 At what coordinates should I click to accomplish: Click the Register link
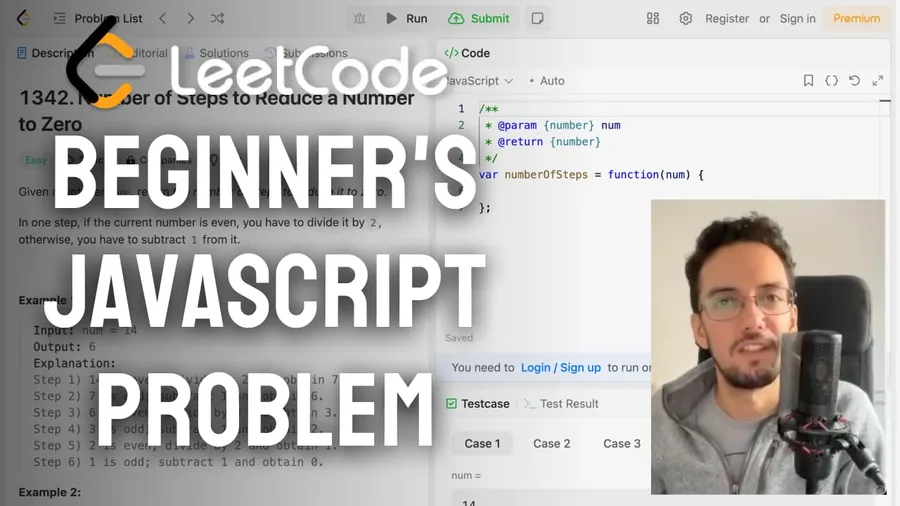pyautogui.click(x=727, y=18)
